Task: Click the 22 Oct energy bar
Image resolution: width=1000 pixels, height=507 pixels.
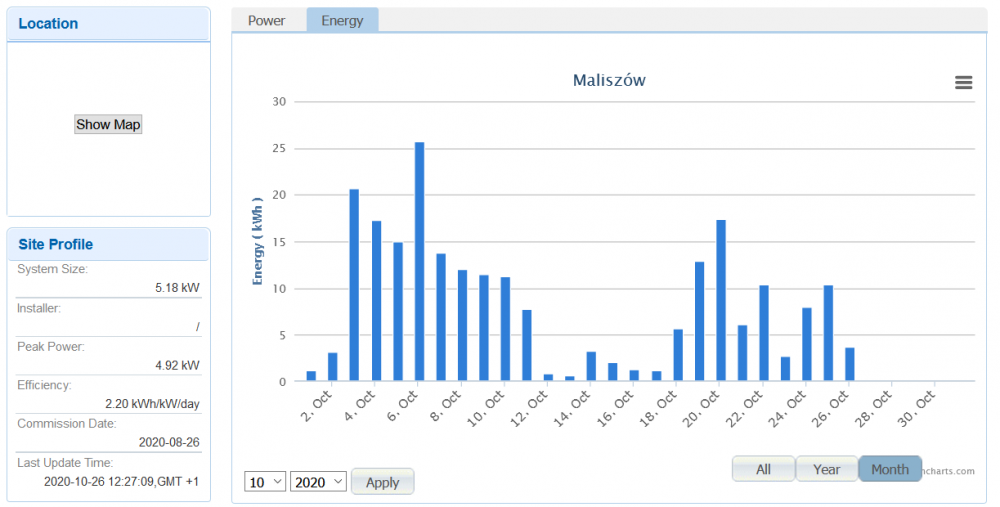Action: [764, 333]
